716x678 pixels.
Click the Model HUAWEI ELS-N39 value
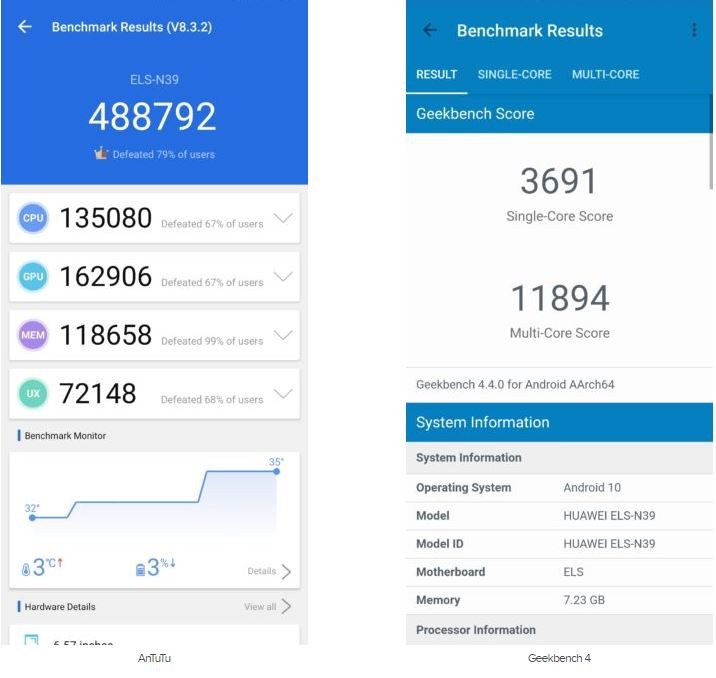pyautogui.click(x=609, y=515)
